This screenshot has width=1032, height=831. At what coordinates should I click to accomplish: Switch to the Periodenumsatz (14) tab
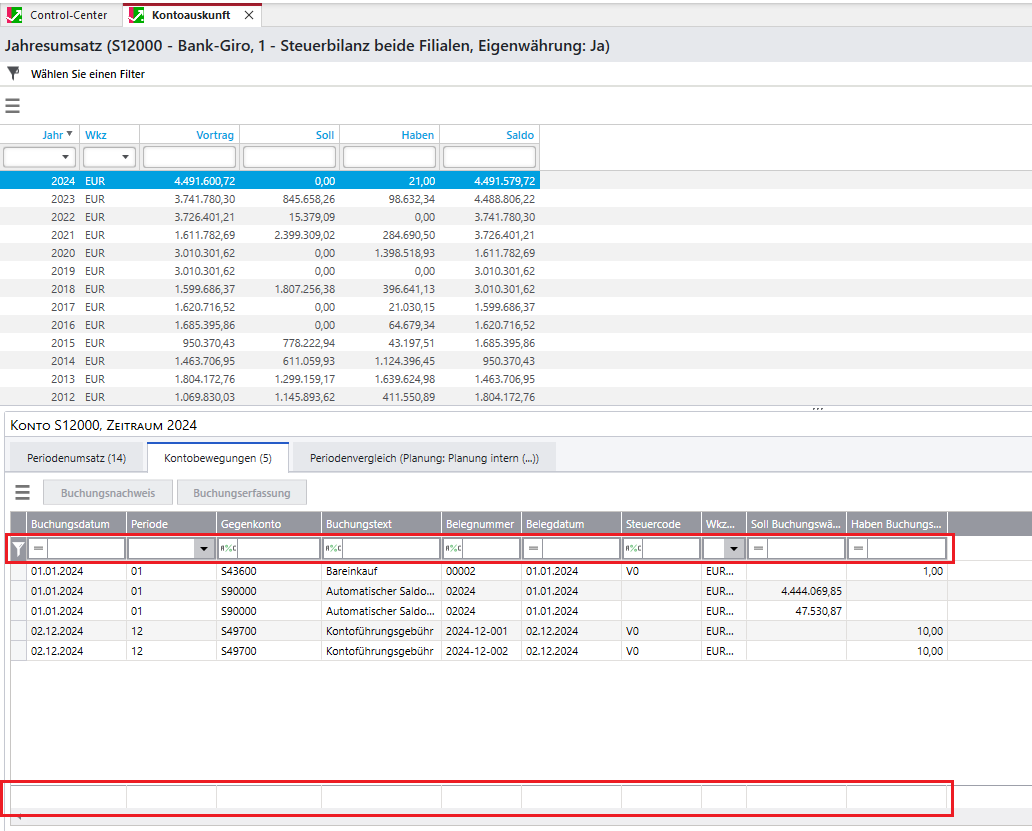[78, 458]
